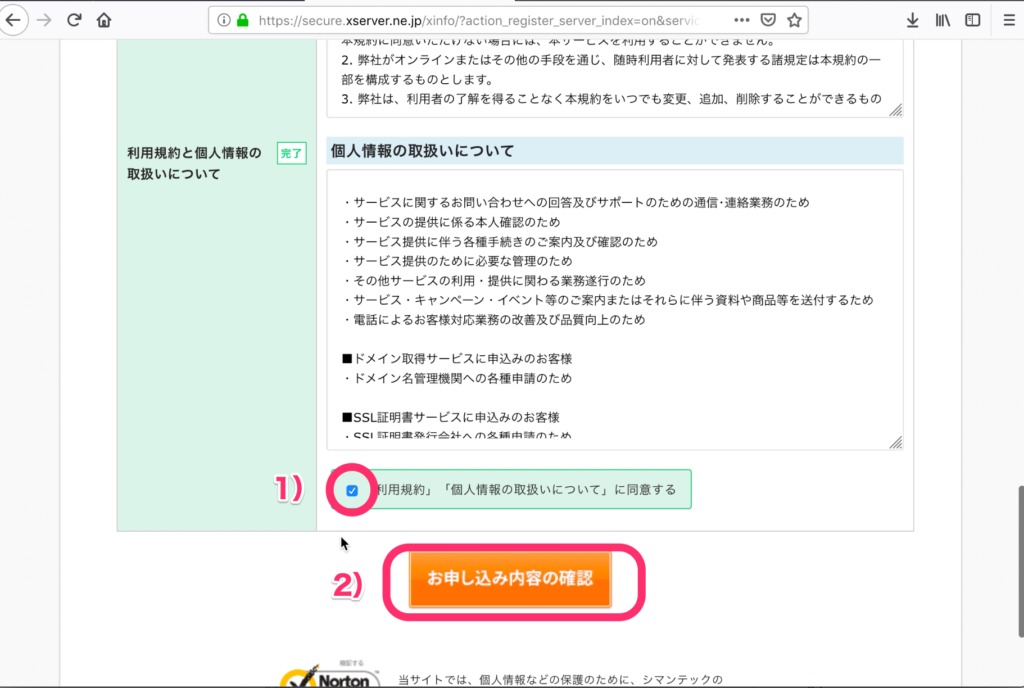Viewport: 1024px width, 688px height.
Task: Navigate back with the back arrow
Action: tap(14, 19)
